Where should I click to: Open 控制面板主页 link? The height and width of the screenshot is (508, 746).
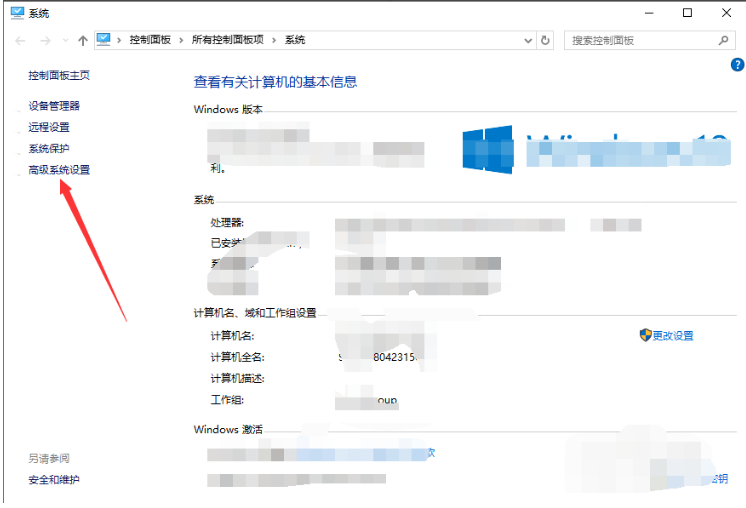pyautogui.click(x=59, y=75)
